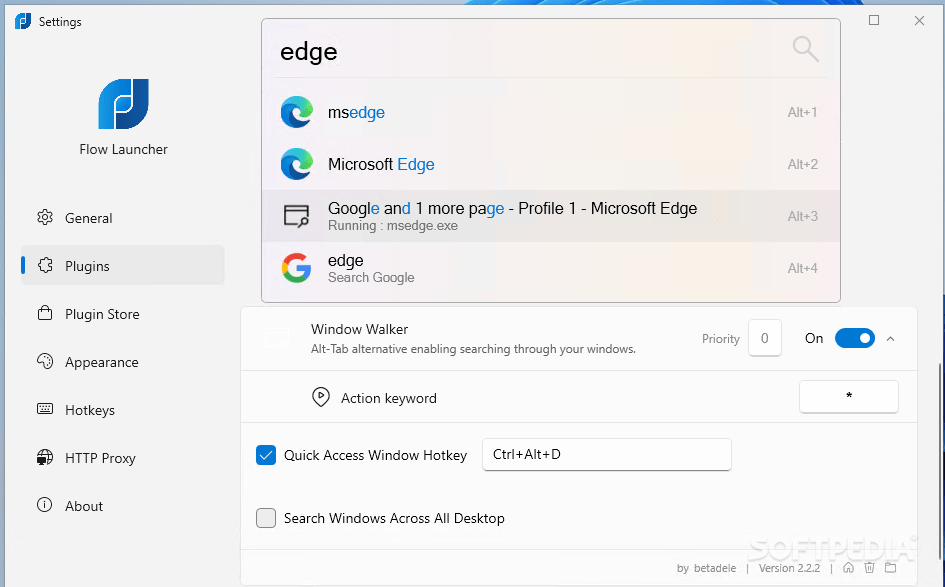The height and width of the screenshot is (587, 945).
Task: Click the Google search result icon
Action: (297, 268)
